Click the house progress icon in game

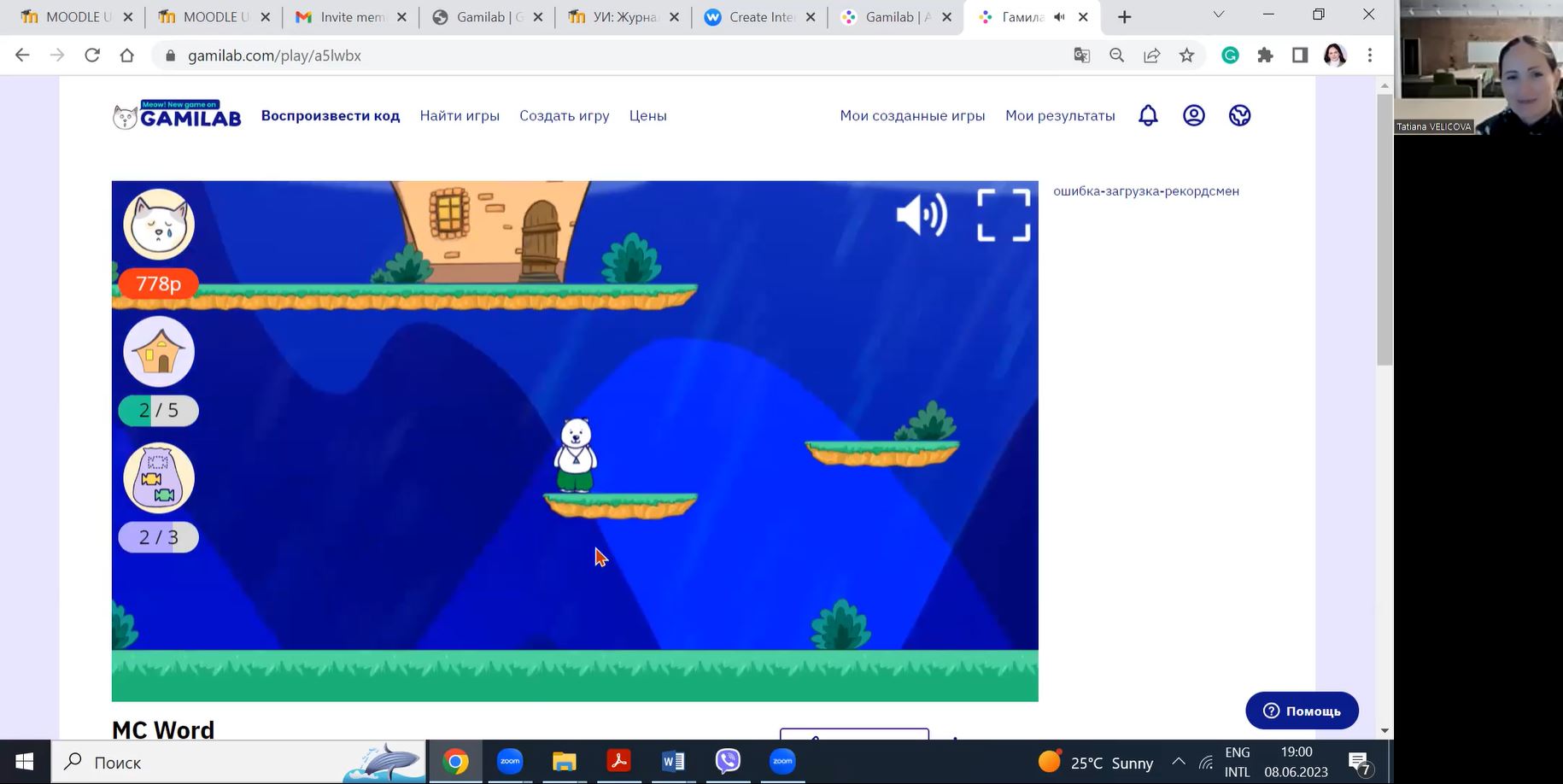[159, 352]
